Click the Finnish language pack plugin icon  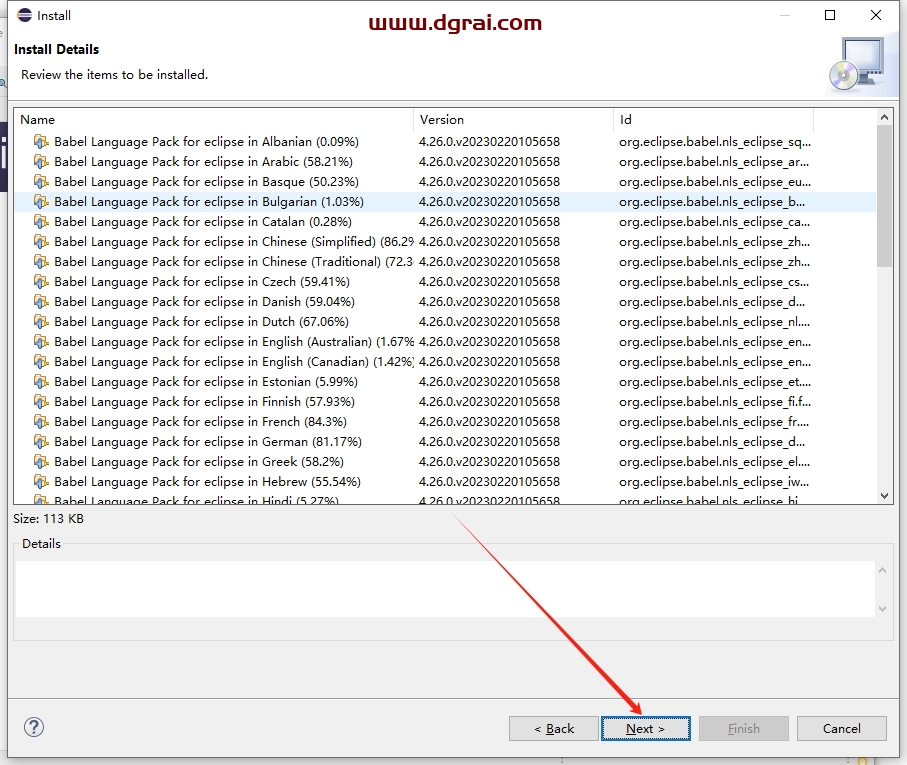click(x=40, y=401)
